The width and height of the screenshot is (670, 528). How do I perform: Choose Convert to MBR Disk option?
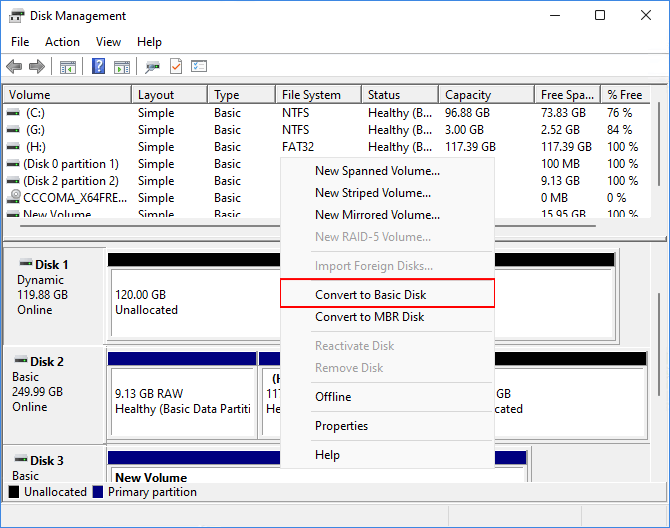(369, 317)
